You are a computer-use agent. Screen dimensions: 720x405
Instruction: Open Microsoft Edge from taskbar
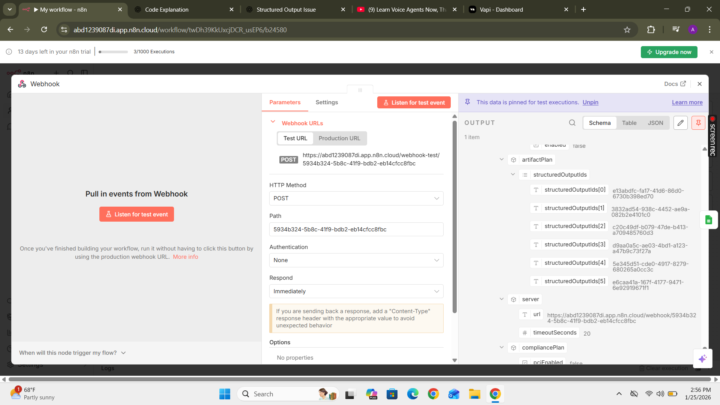click(413, 394)
